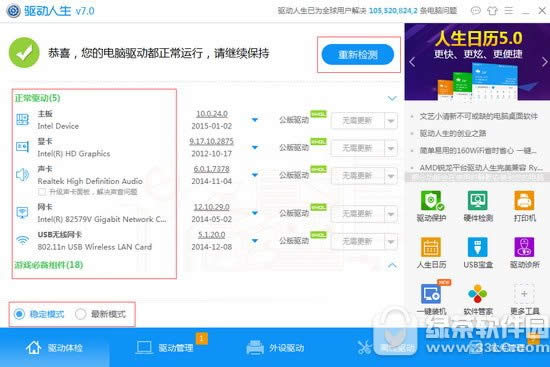Open 驱动人生的创业之路 news link

coord(452,133)
